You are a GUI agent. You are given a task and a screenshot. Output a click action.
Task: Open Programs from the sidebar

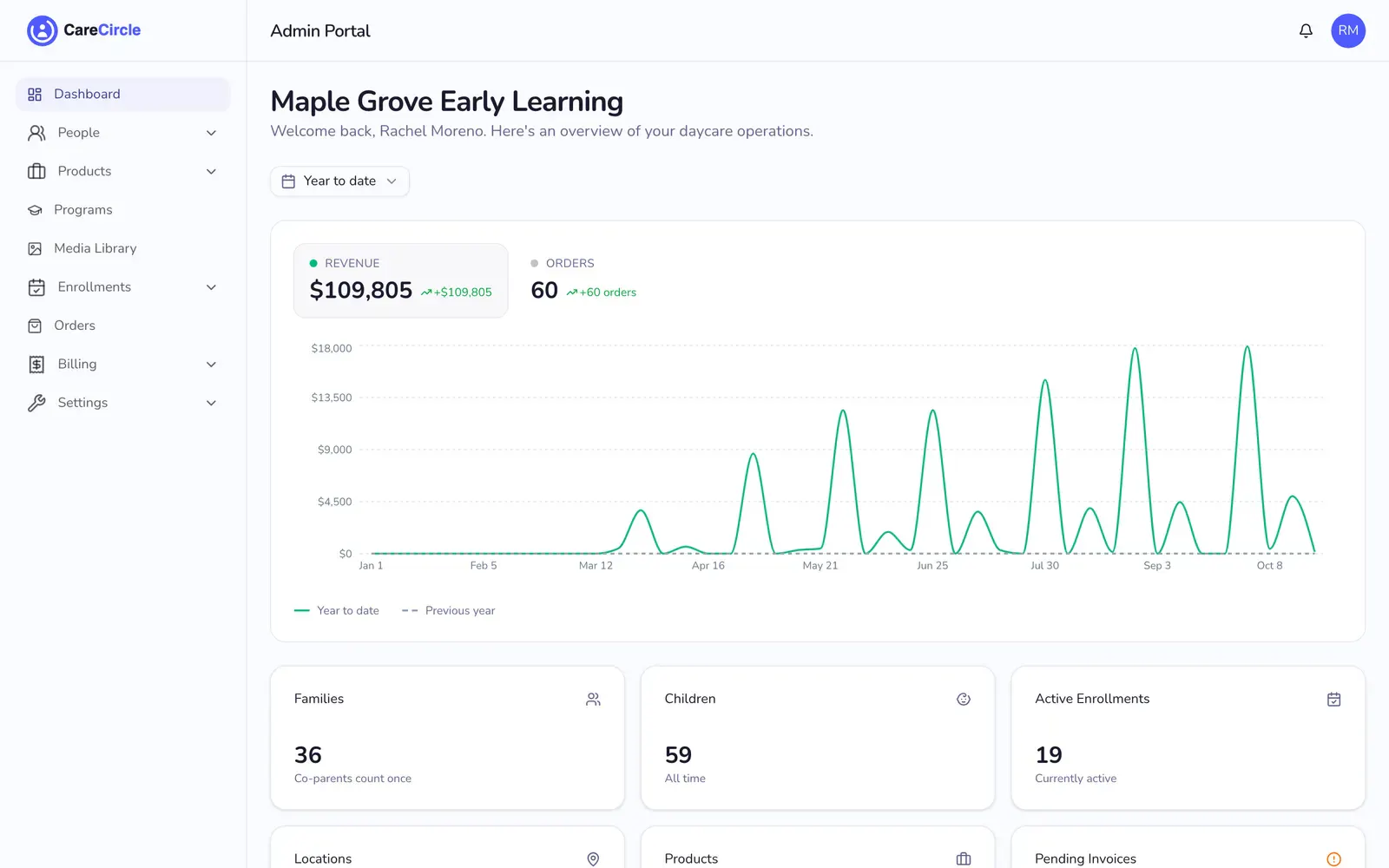coord(122,210)
